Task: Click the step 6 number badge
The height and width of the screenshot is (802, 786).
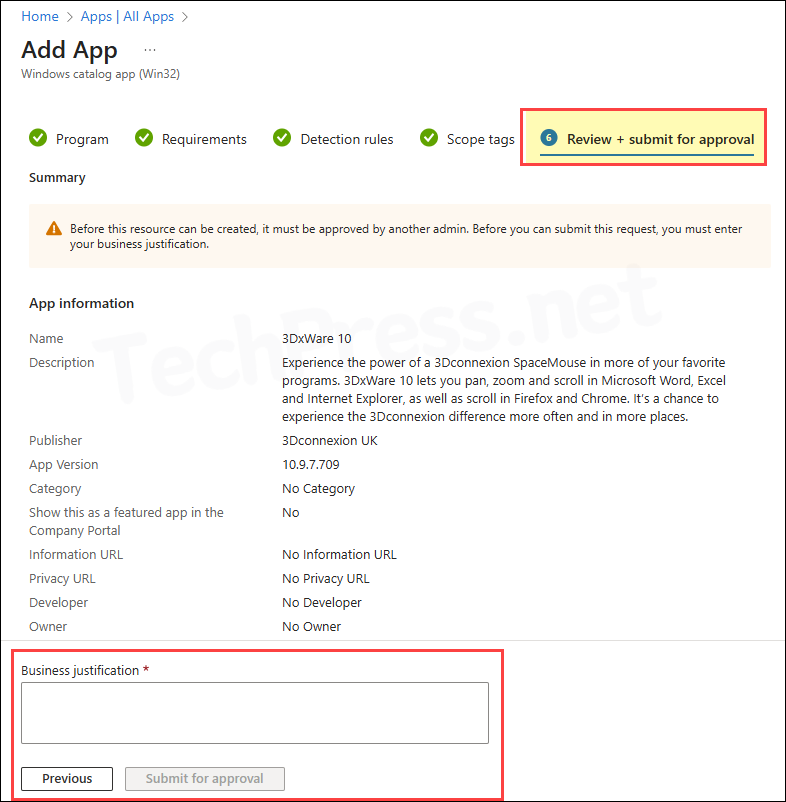Action: click(549, 138)
